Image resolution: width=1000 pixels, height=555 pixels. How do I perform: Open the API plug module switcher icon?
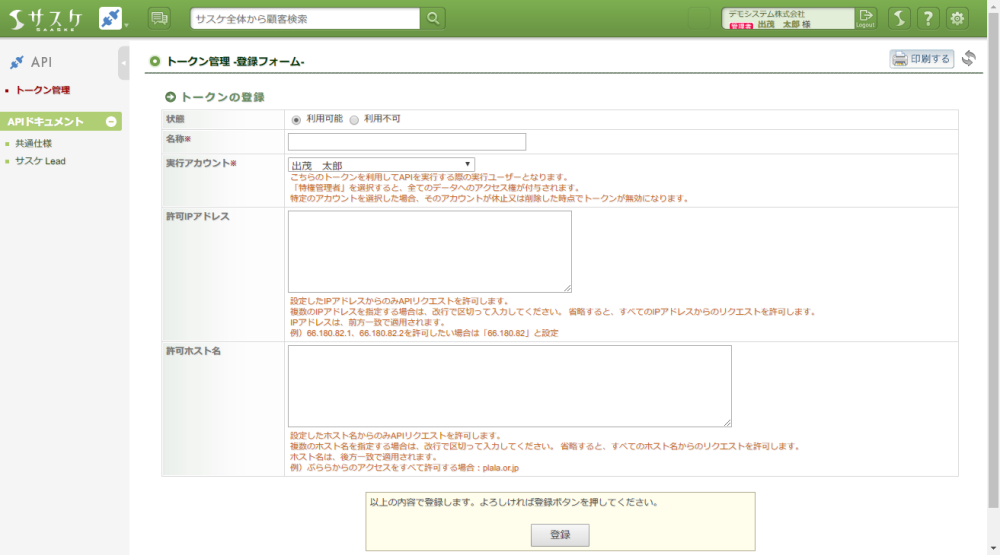[111, 18]
